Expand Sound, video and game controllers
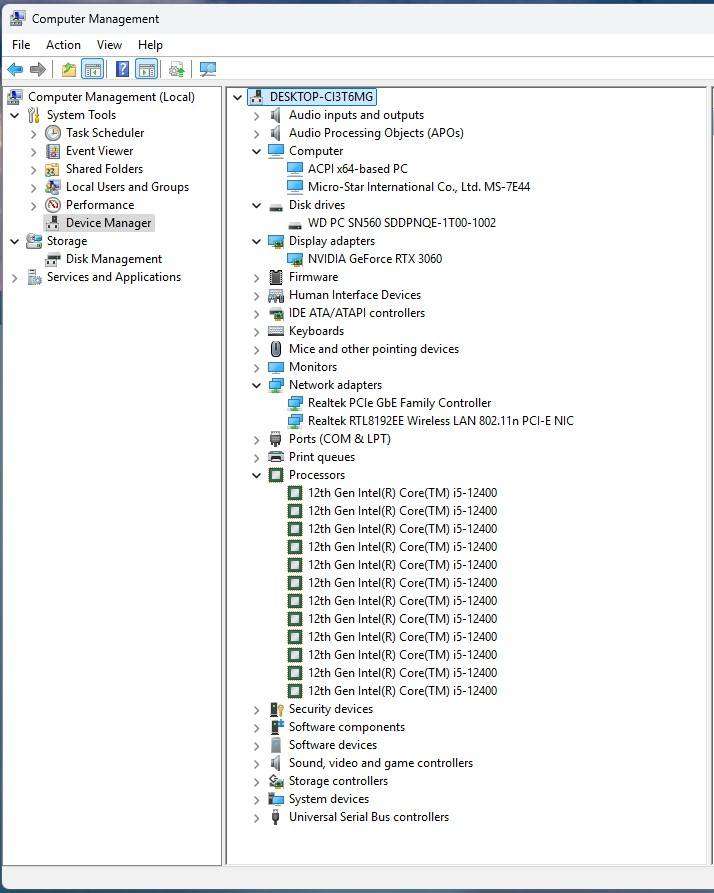 pyautogui.click(x=256, y=764)
